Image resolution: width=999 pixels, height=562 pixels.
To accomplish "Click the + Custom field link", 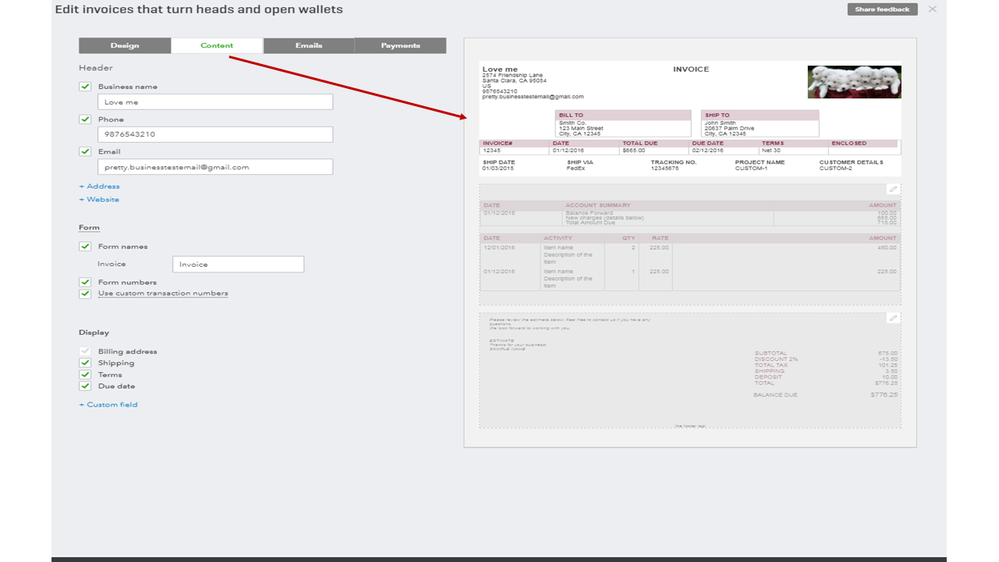I will point(108,405).
